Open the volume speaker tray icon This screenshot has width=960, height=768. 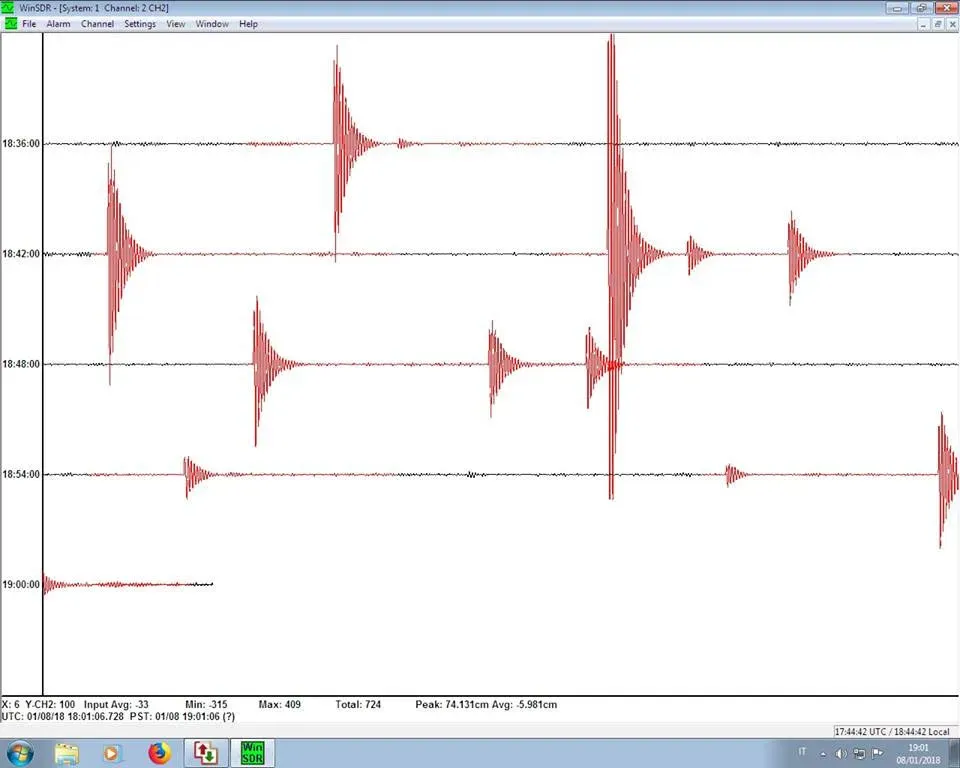841,753
